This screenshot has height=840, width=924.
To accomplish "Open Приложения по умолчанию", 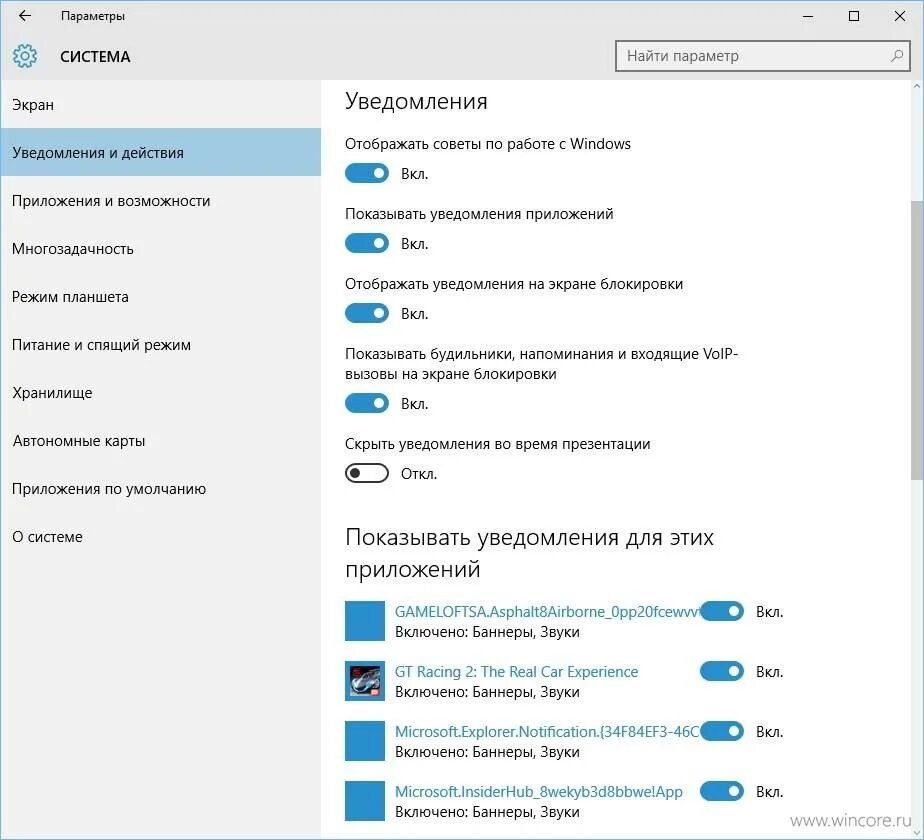I will pos(160,489).
